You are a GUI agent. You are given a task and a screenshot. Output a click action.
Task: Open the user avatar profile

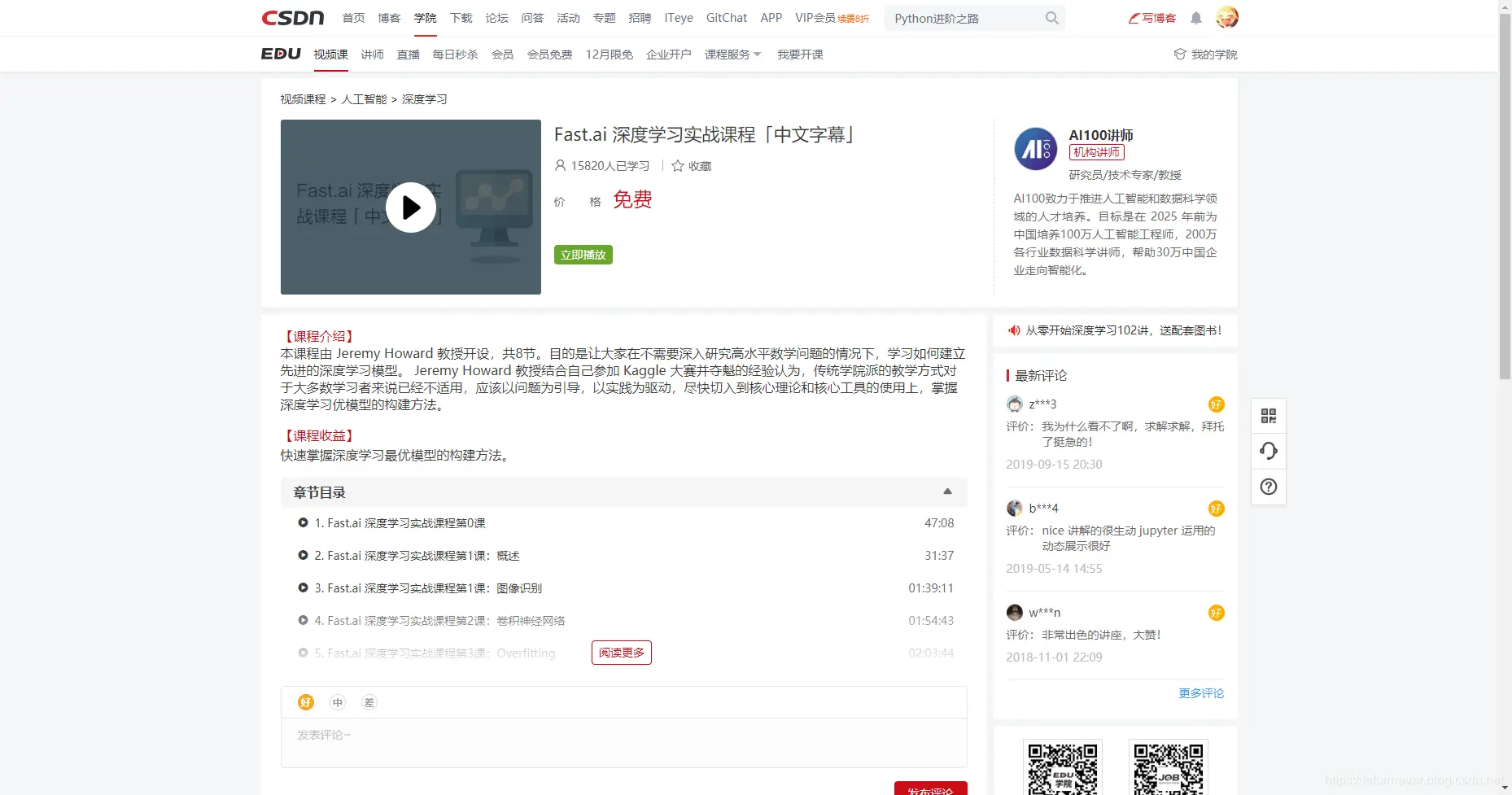click(1226, 17)
